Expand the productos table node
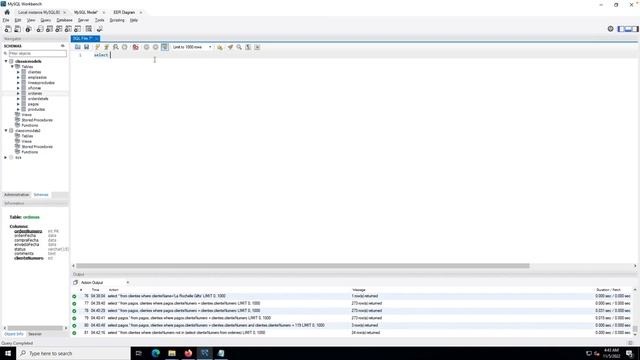 pyautogui.click(x=18, y=109)
